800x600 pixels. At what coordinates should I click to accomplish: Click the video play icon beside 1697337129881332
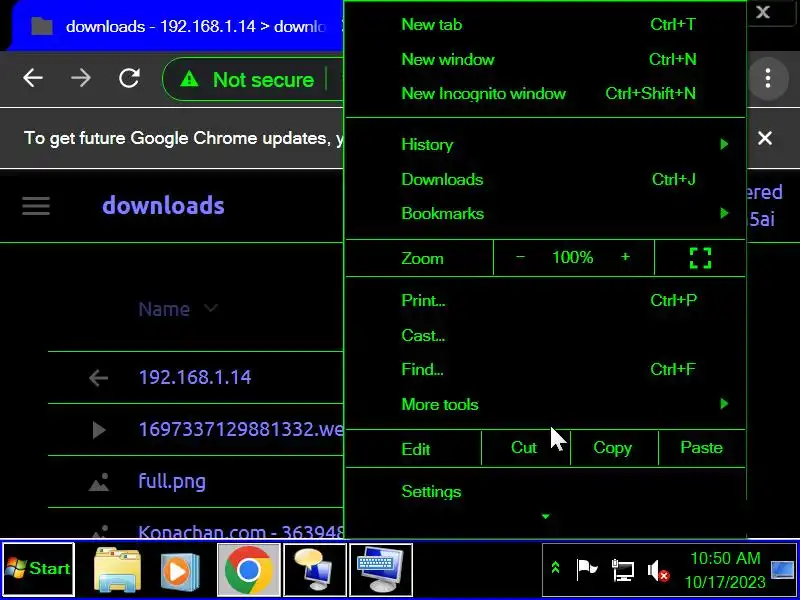click(99, 430)
